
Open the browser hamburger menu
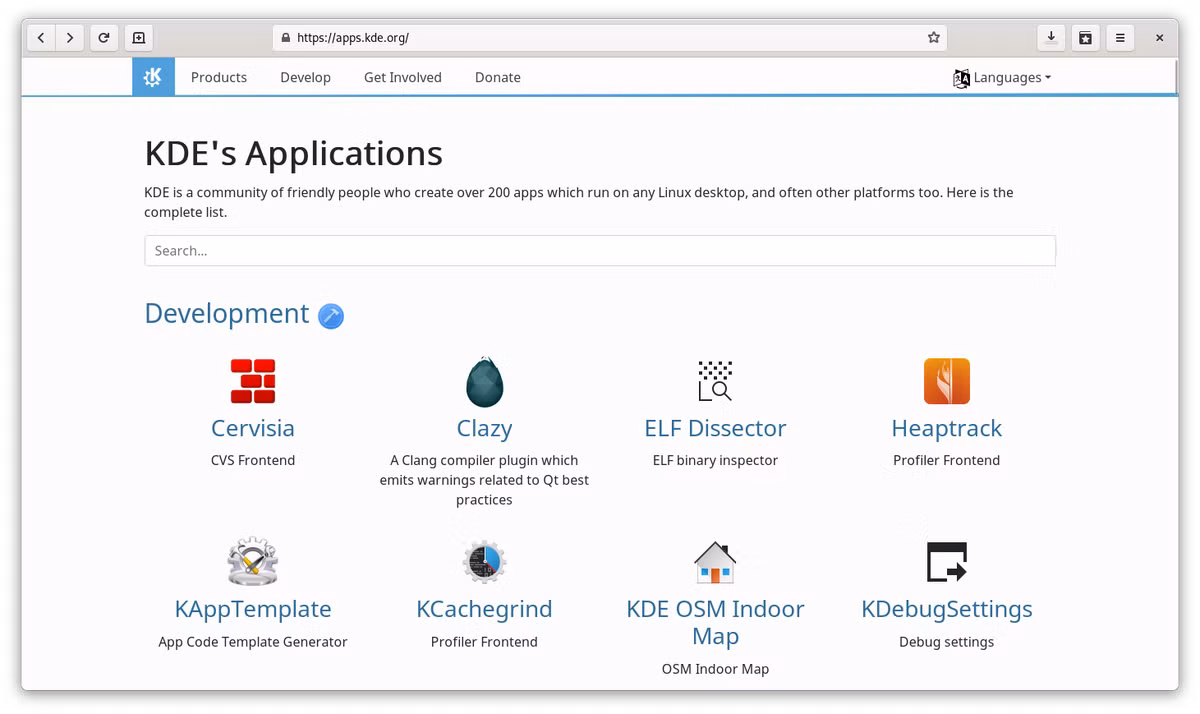pyautogui.click(x=1120, y=38)
